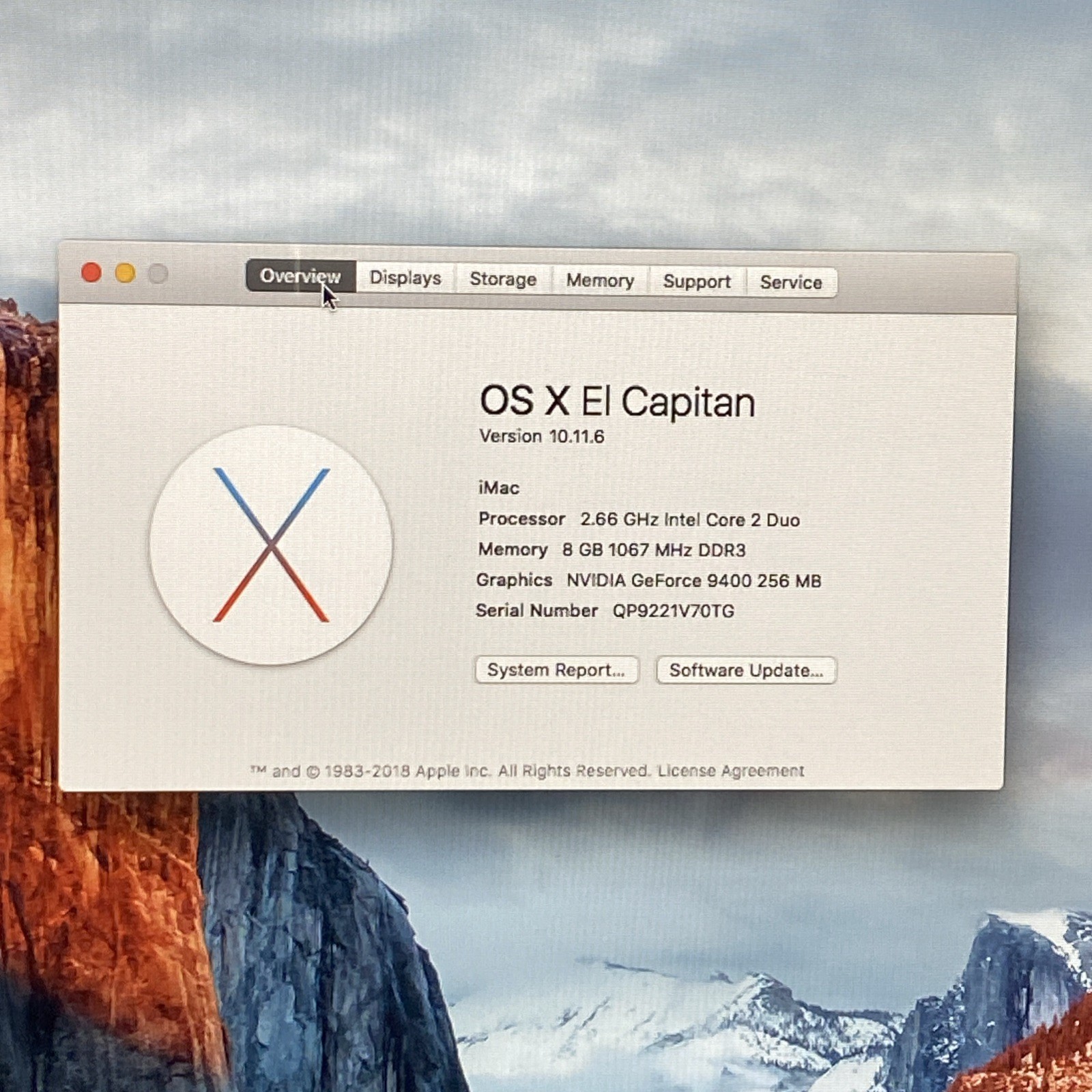
Task: Click the Software Update... button
Action: click(x=746, y=670)
